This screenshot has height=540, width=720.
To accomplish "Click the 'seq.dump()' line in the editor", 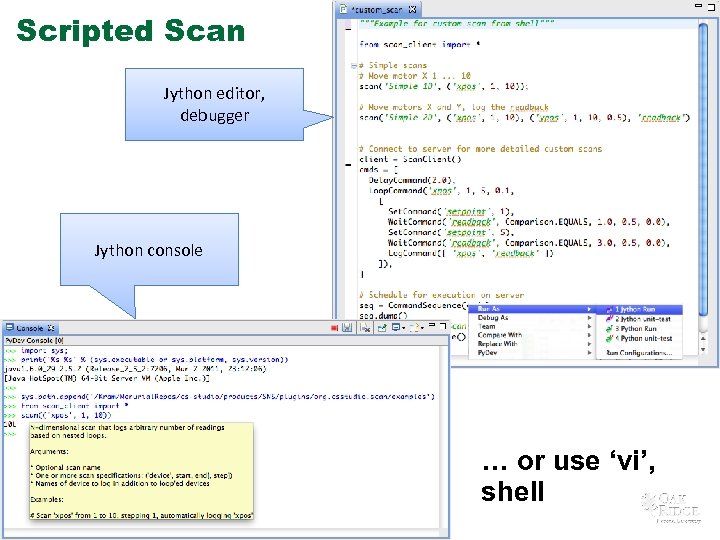I will 383,316.
